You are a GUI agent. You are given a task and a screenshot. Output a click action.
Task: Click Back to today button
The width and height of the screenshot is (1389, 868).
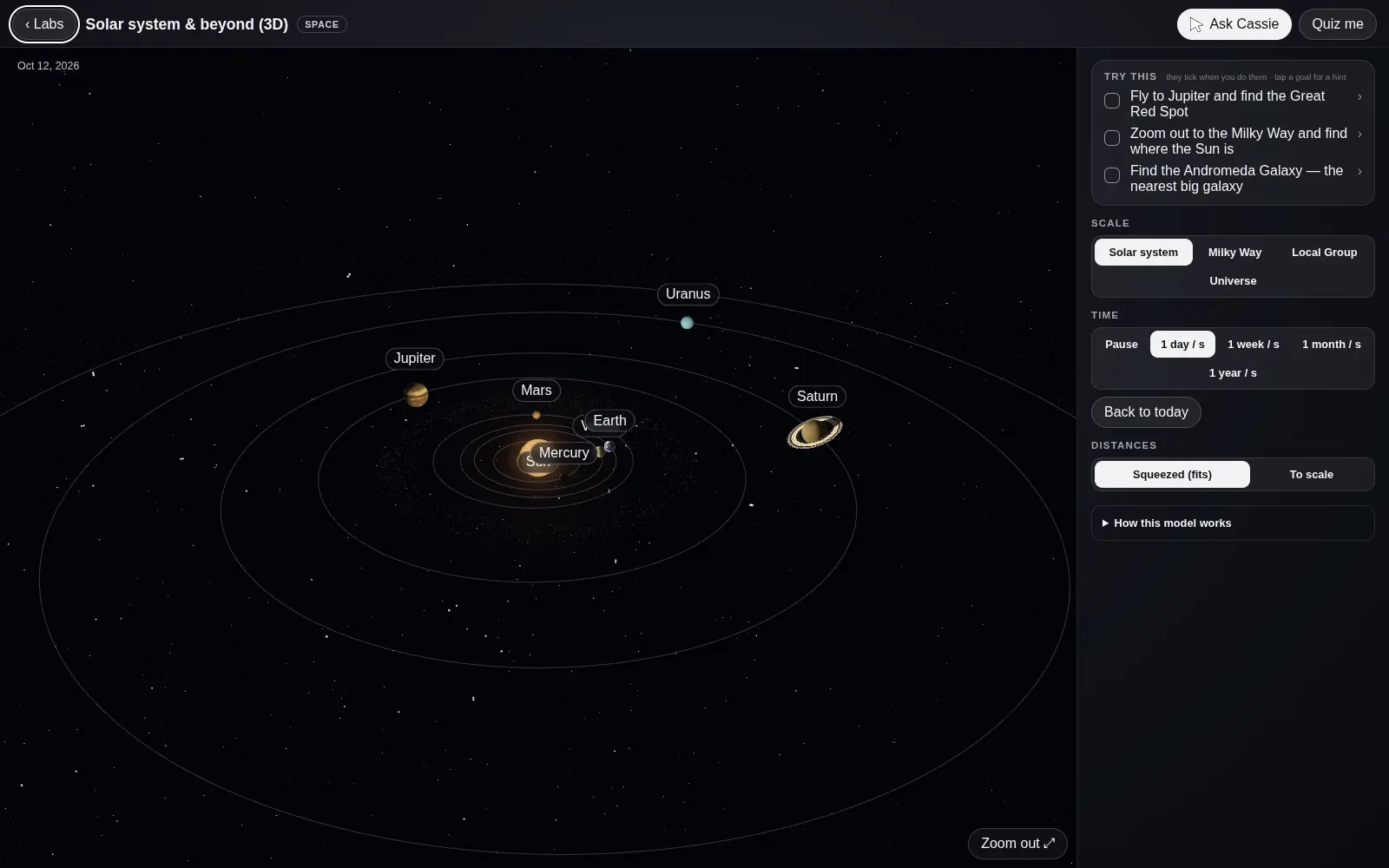1146,412
